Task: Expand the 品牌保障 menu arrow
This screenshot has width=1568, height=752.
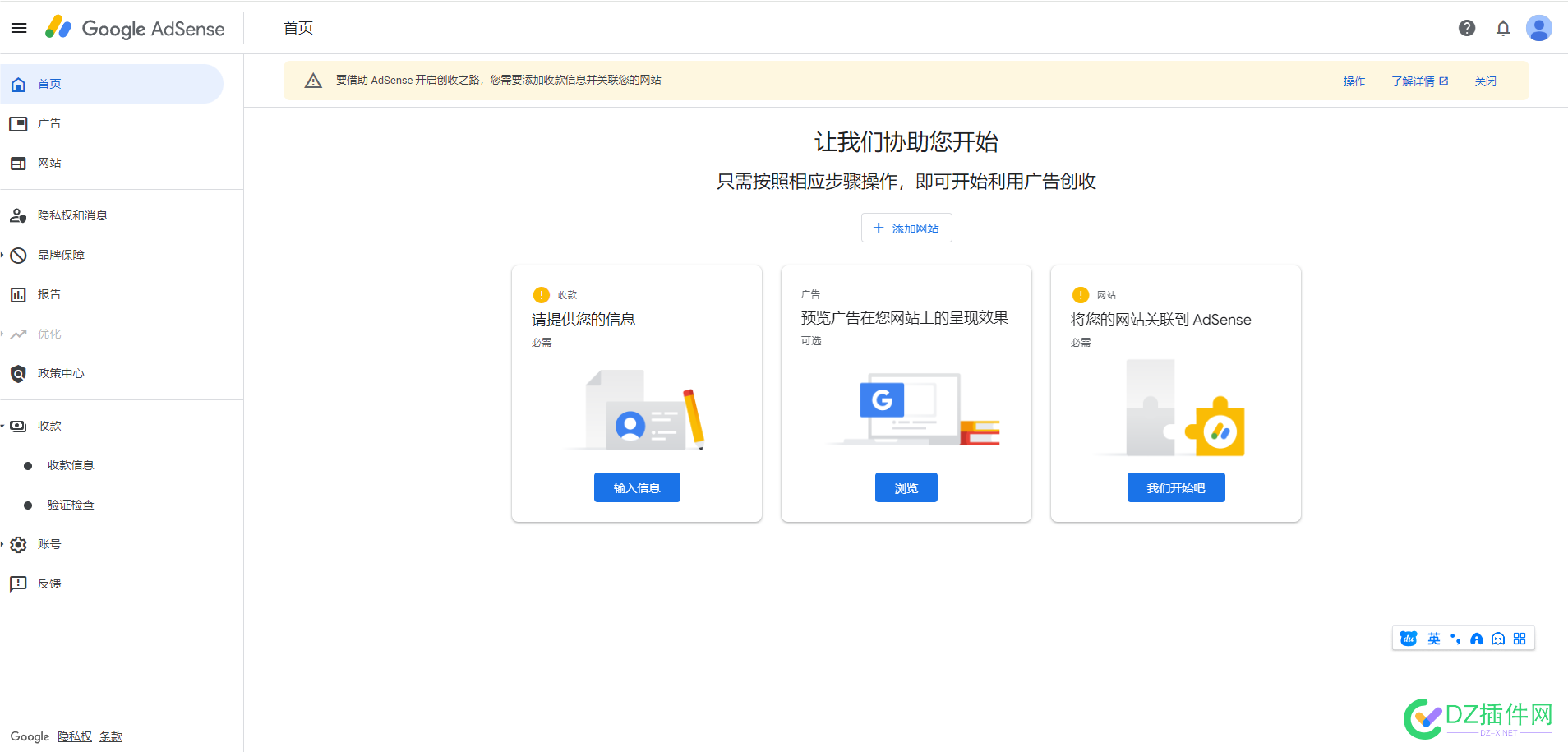Action: click(2, 255)
